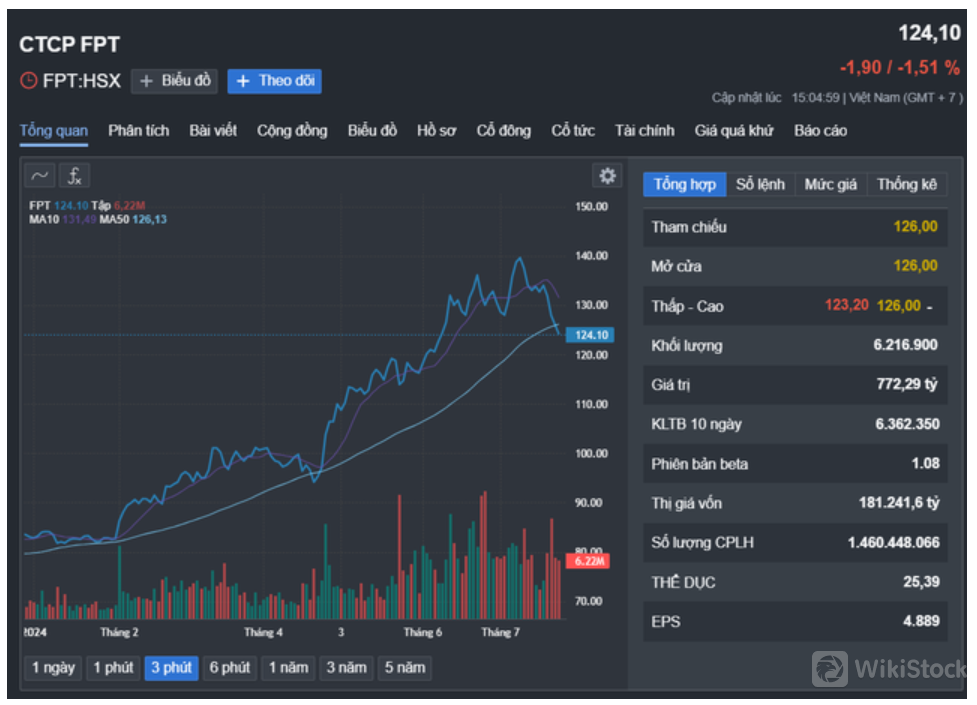The image size is (977, 705).
Task: Open the 'Tài chính' tab
Action: [644, 131]
